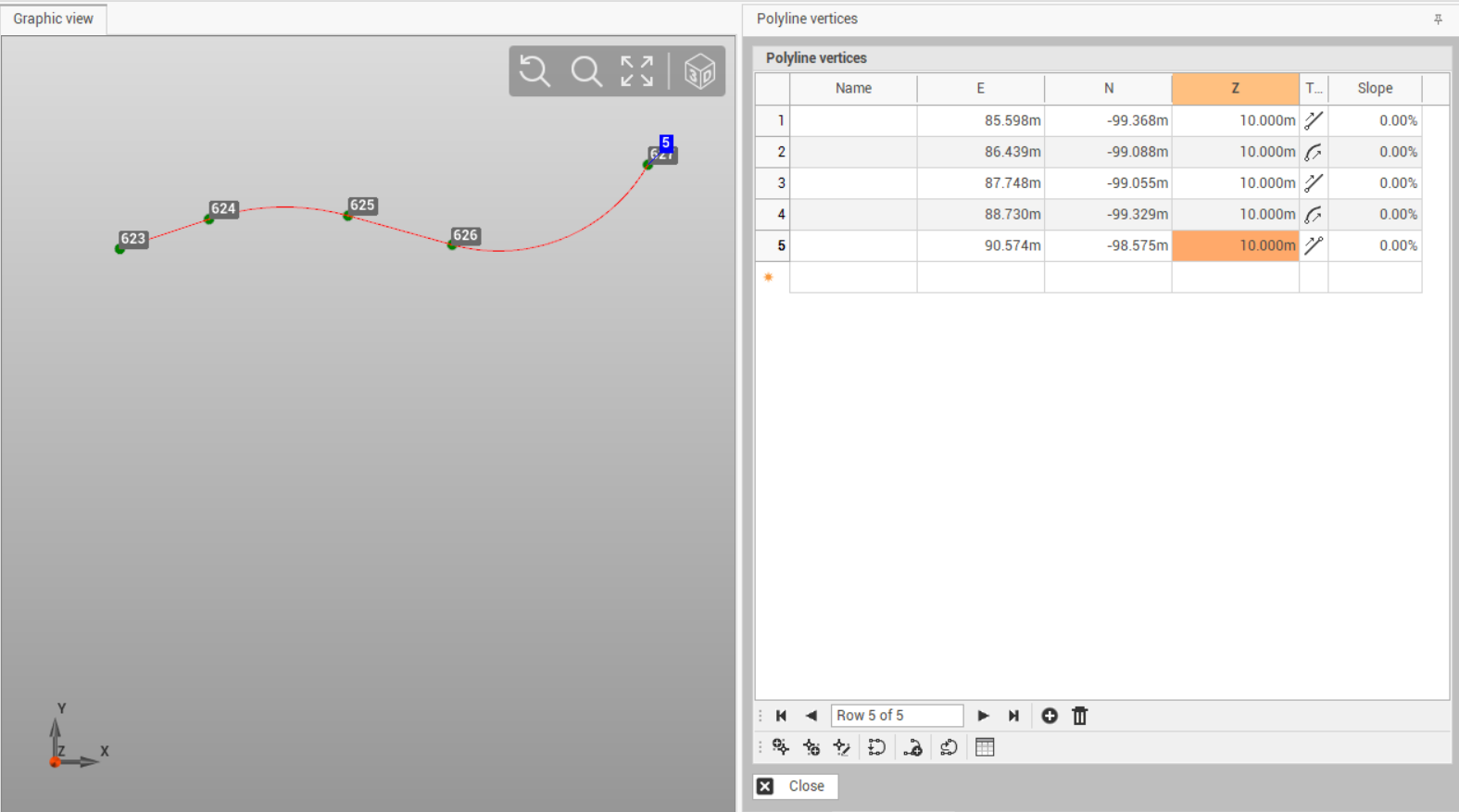Click the reverse polyline direction icon
The image size is (1459, 812).
(948, 747)
